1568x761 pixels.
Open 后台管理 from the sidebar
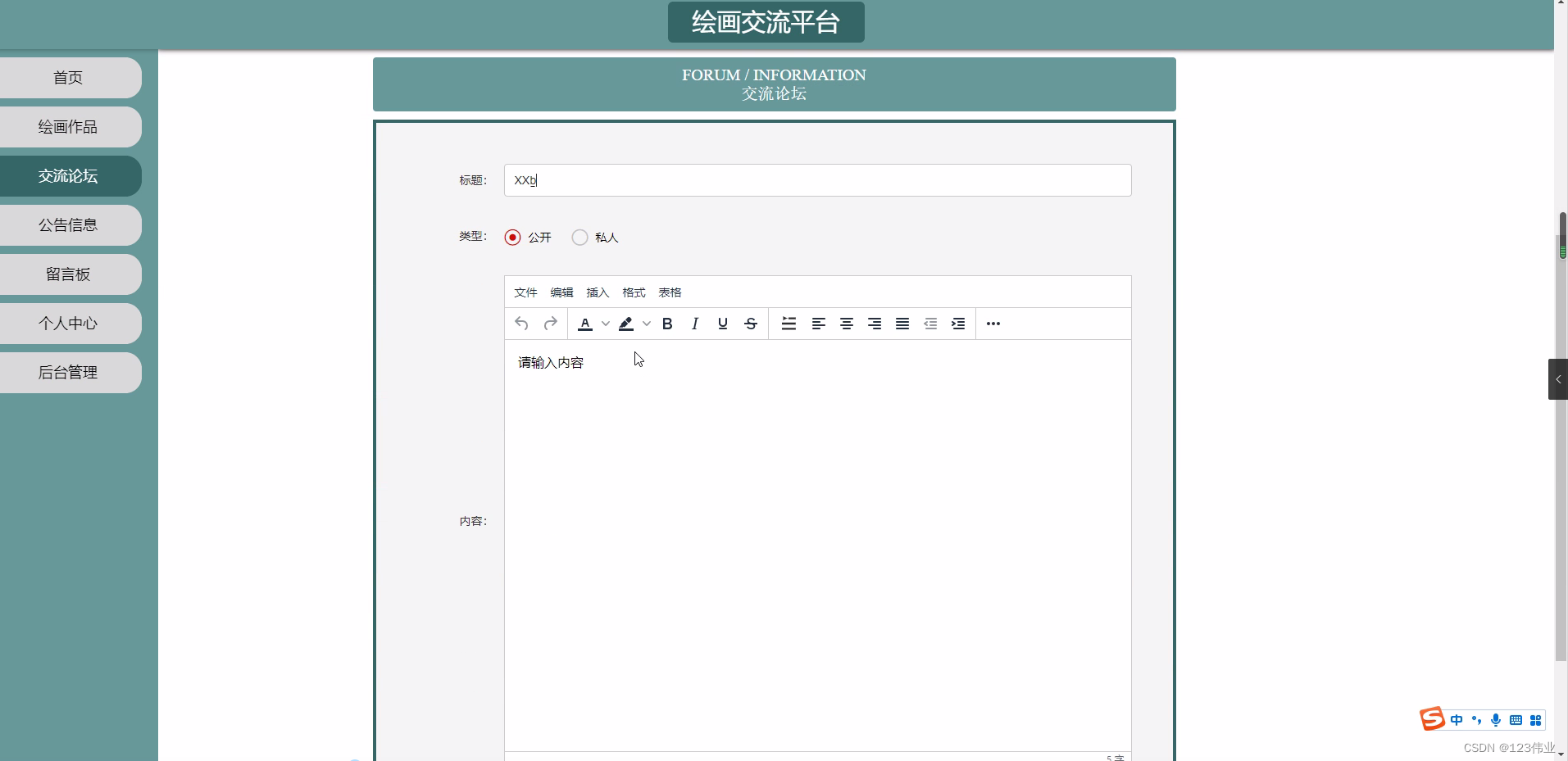click(68, 372)
